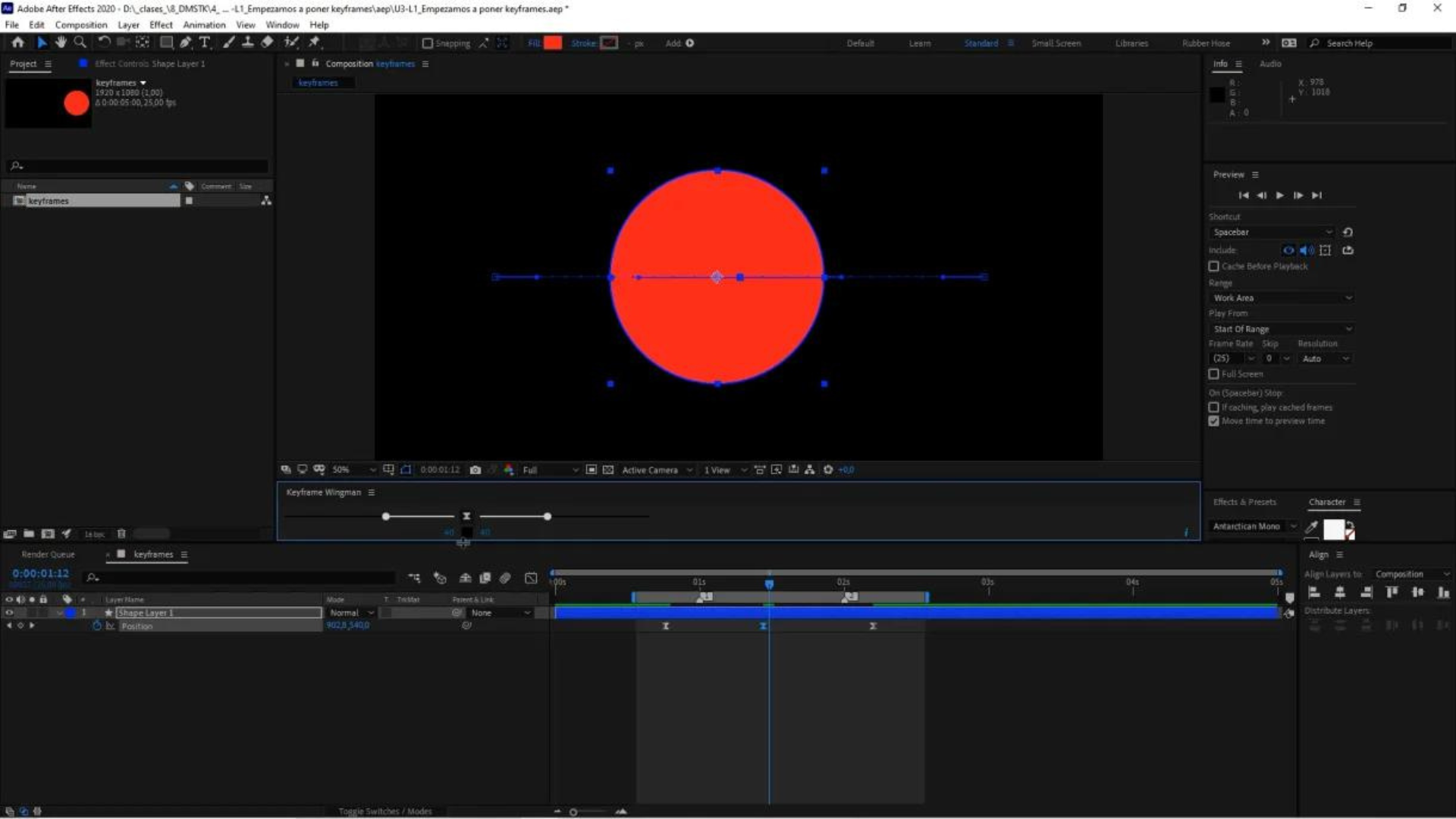Screen dimensions: 1456x819
Task: Select the Pen tool
Action: [x=186, y=42]
